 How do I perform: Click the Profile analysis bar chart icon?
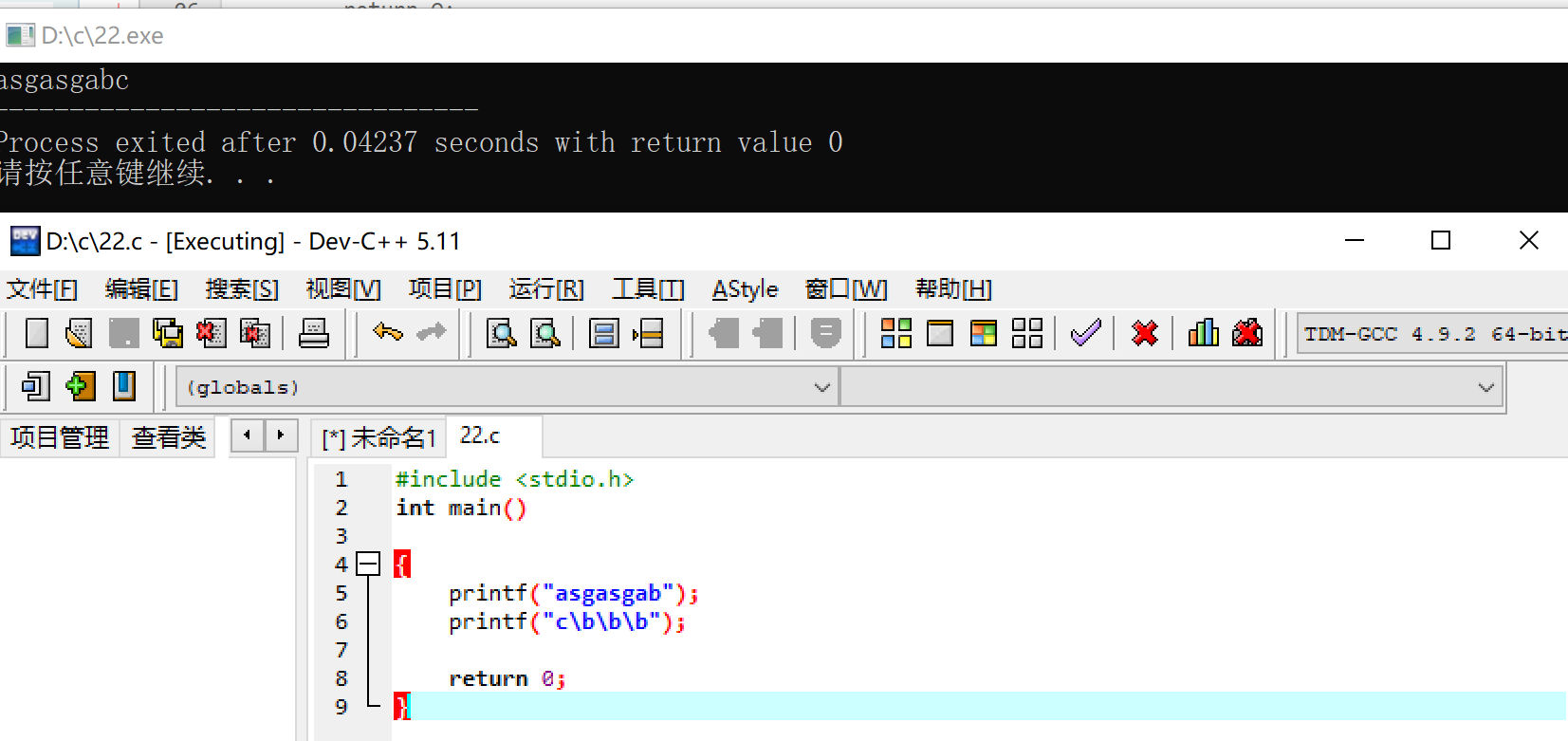[1204, 333]
